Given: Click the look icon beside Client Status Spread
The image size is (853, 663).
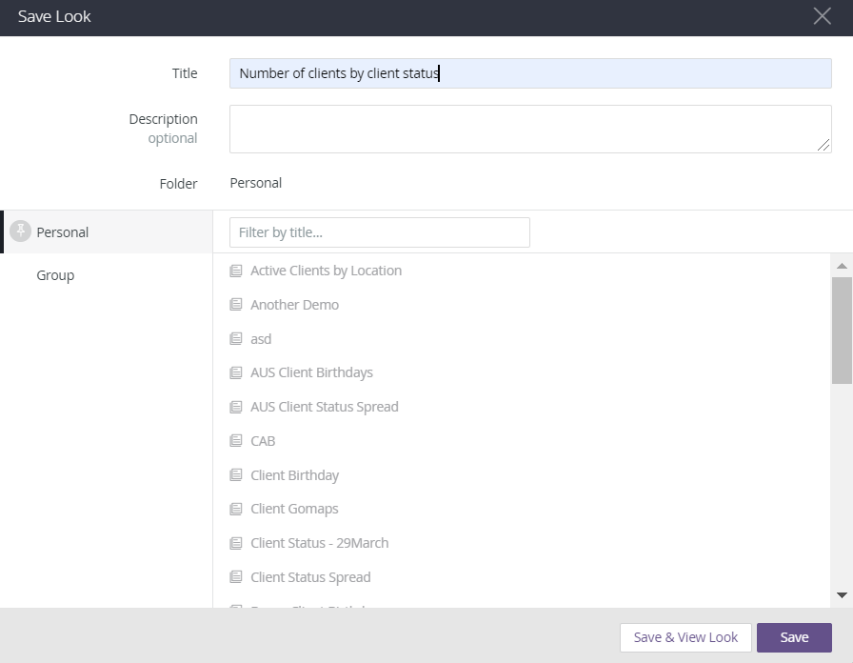Looking at the screenshot, I should point(236,577).
